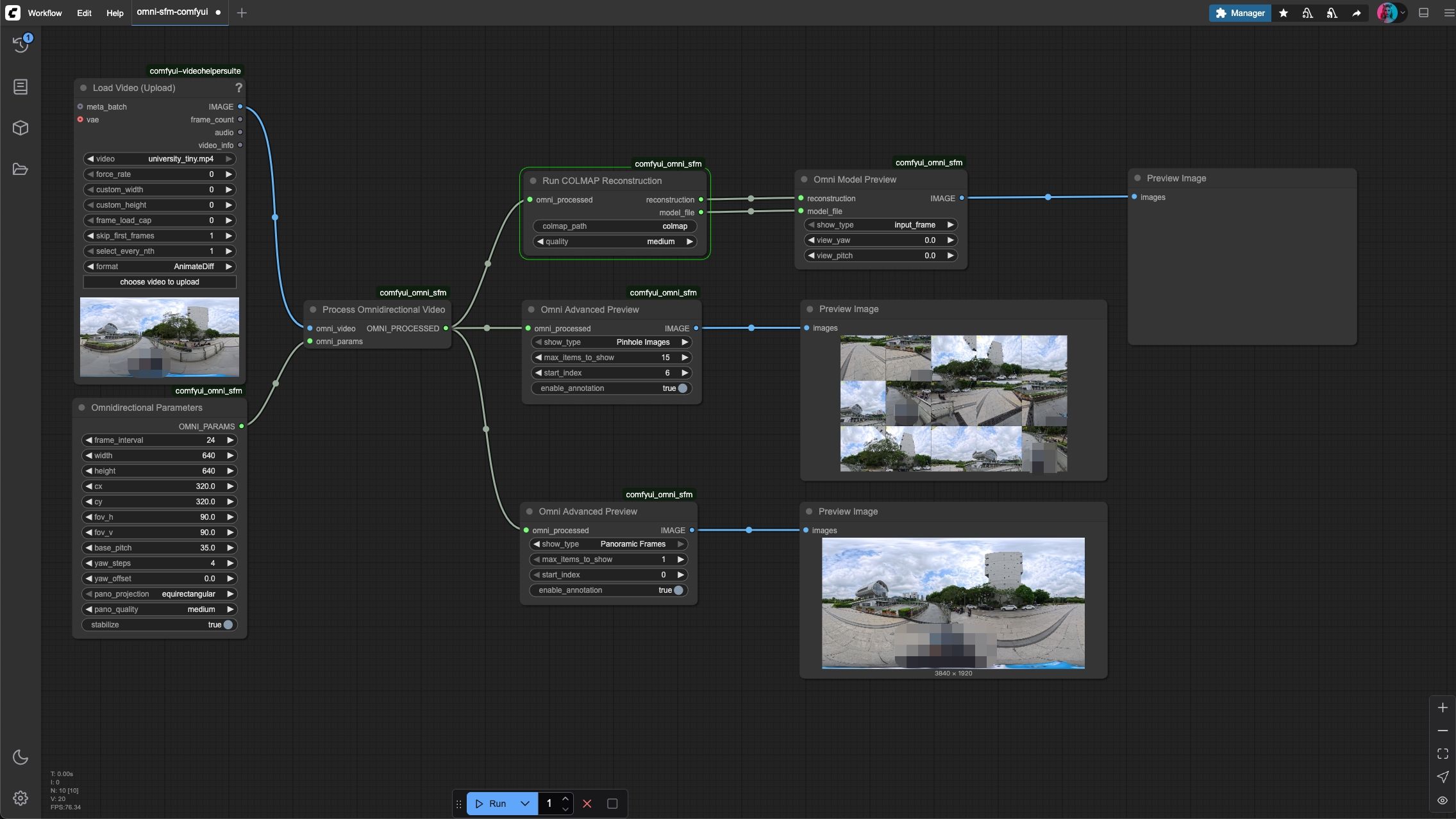
Task: Open the video university_tiny.mp4 combo box
Action: (160, 159)
